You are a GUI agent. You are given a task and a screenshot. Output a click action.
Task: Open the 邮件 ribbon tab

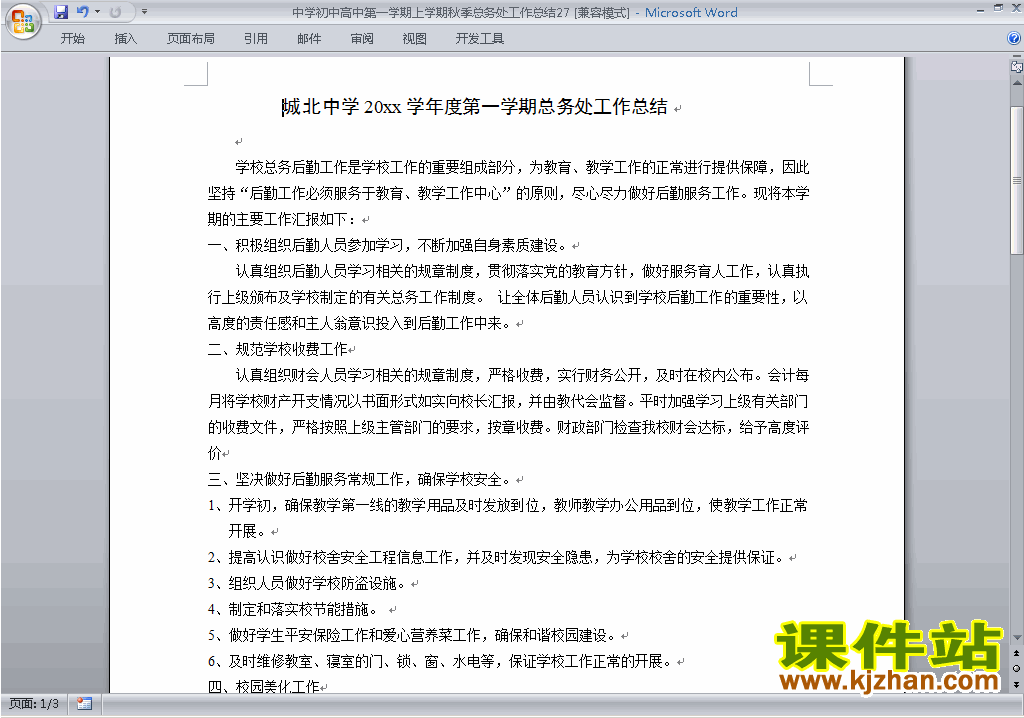[309, 39]
